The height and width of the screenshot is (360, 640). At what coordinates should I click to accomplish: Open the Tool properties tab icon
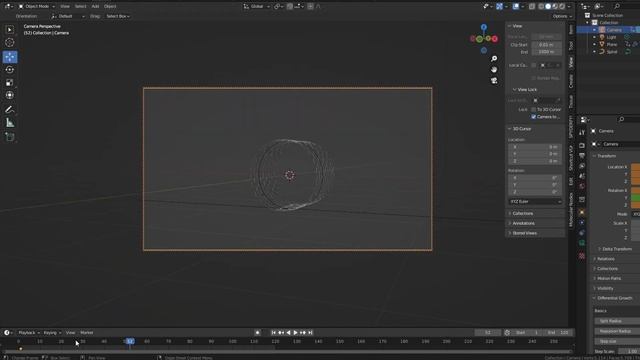coord(582,133)
